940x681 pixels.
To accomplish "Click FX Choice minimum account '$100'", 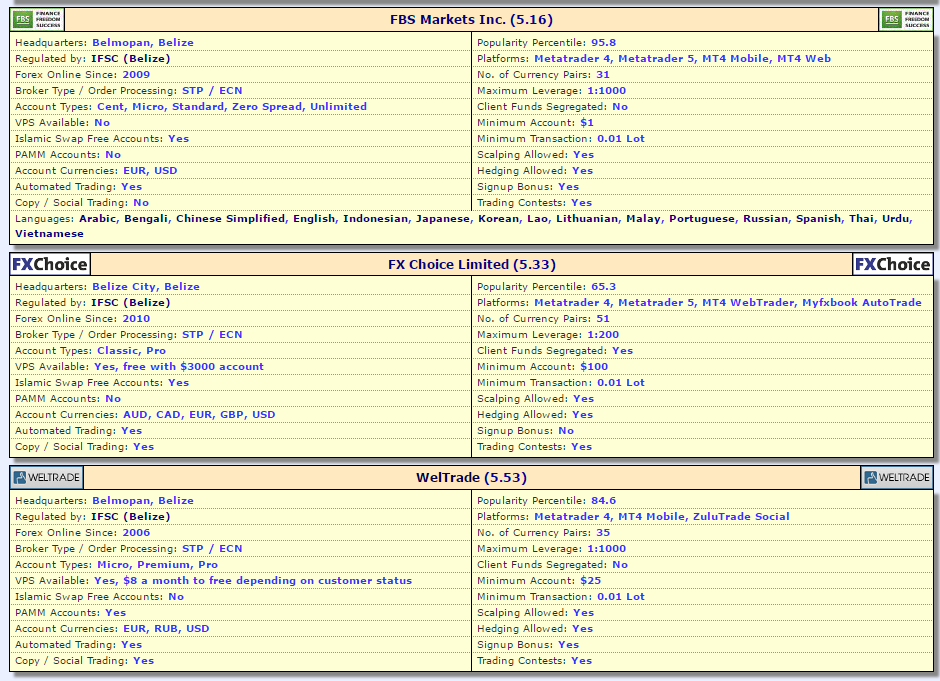I will click(594, 367).
